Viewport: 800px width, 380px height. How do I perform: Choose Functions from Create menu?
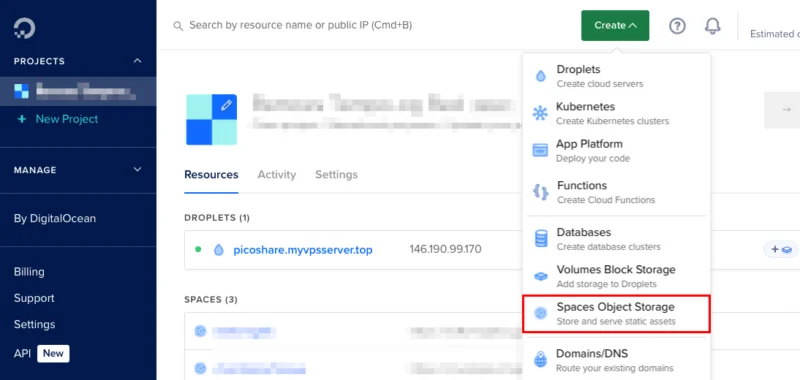pos(616,192)
